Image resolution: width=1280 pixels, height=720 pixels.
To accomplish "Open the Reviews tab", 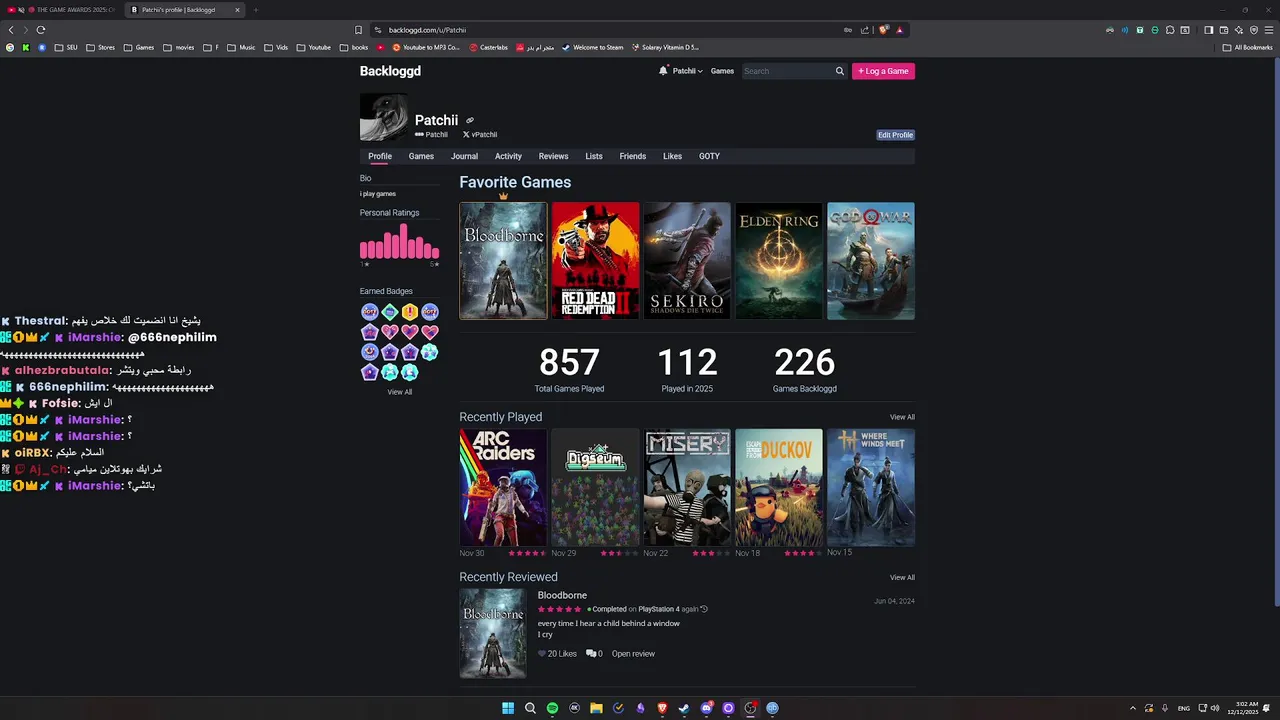I will (553, 156).
